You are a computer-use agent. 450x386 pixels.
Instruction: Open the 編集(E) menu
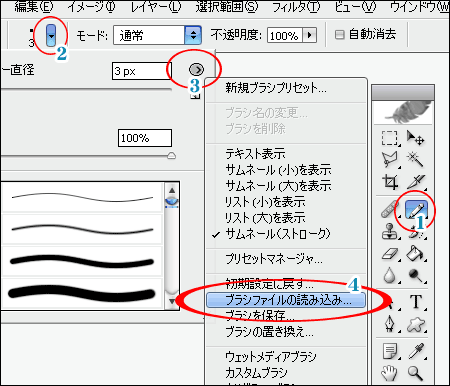(x=34, y=7)
